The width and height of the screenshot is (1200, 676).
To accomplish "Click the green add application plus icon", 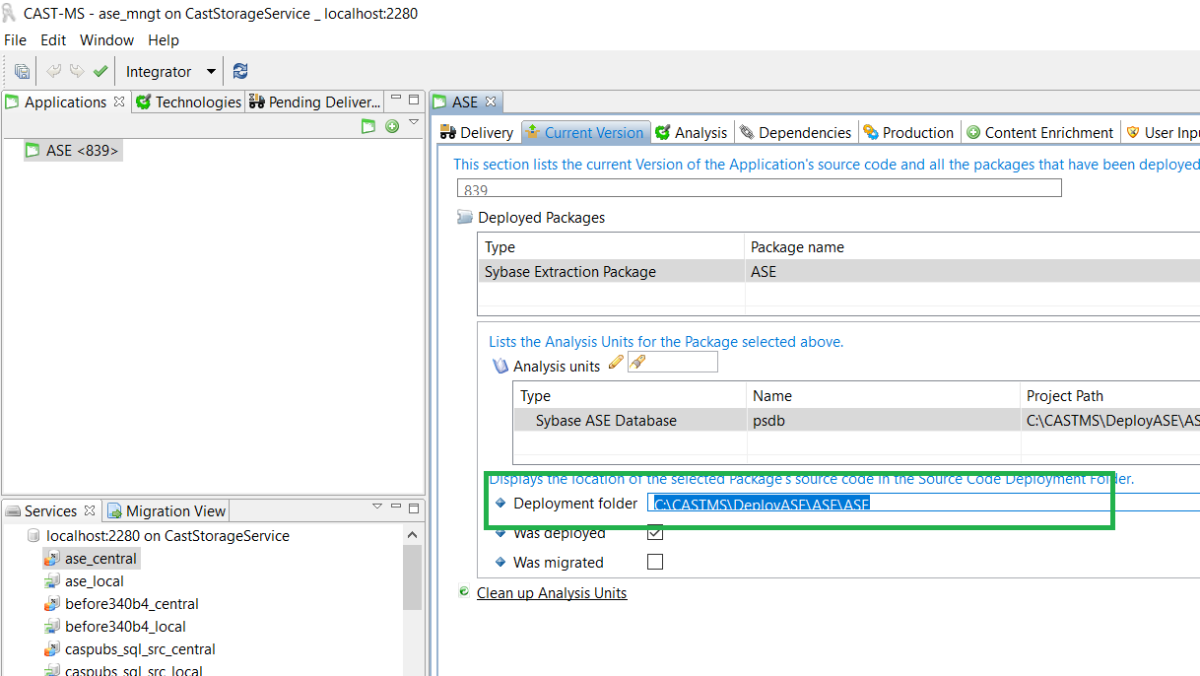I will [x=392, y=126].
